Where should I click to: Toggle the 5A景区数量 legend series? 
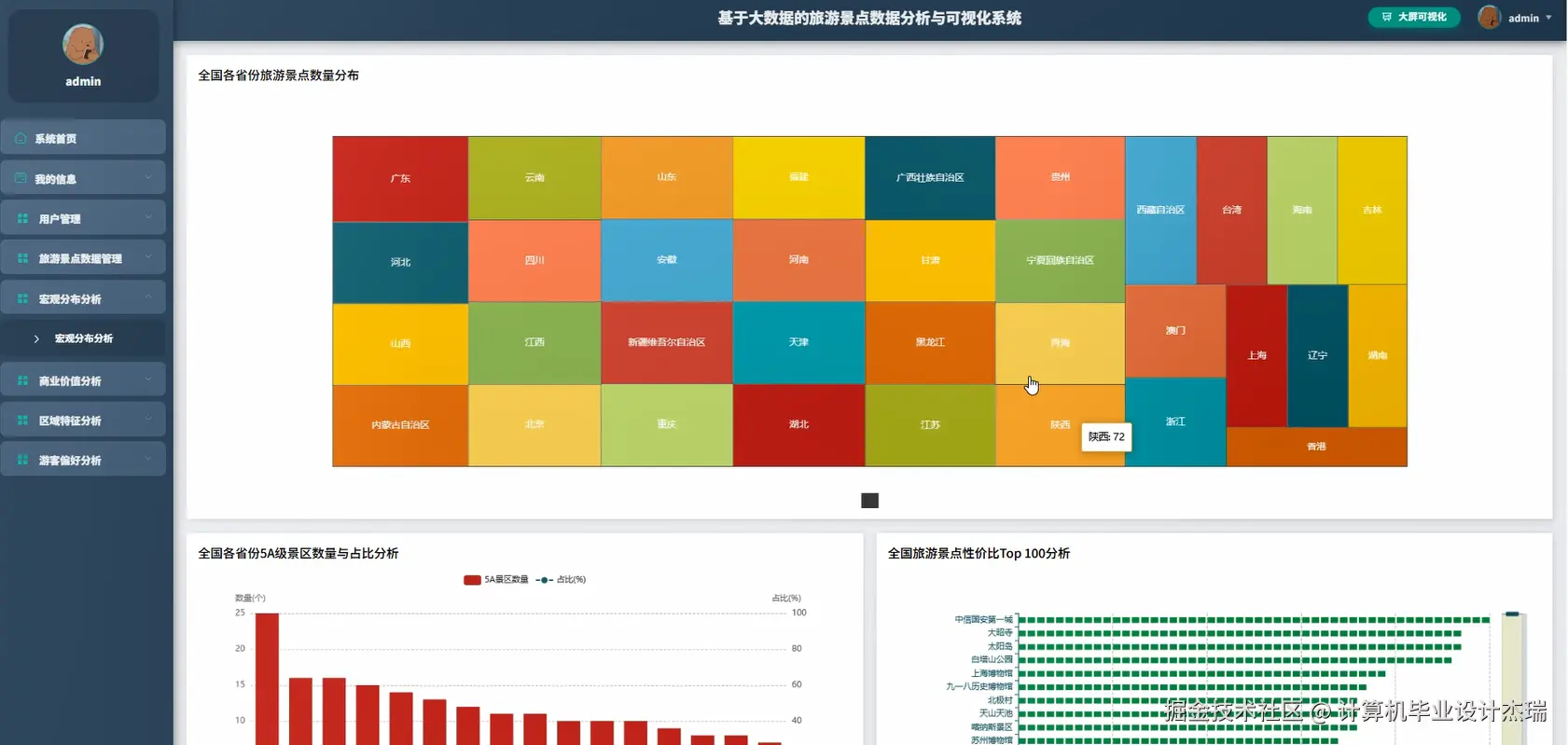496,579
